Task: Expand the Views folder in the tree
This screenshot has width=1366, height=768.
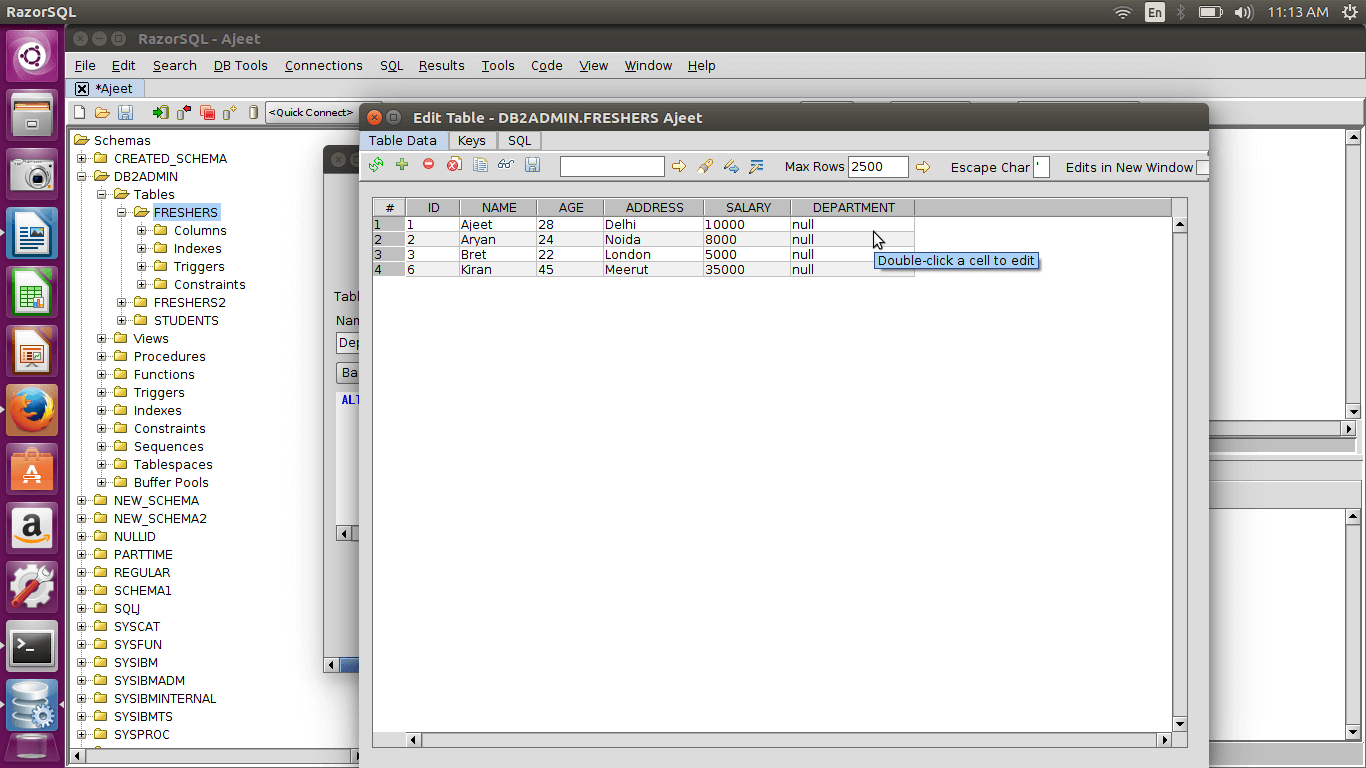Action: (x=100, y=338)
